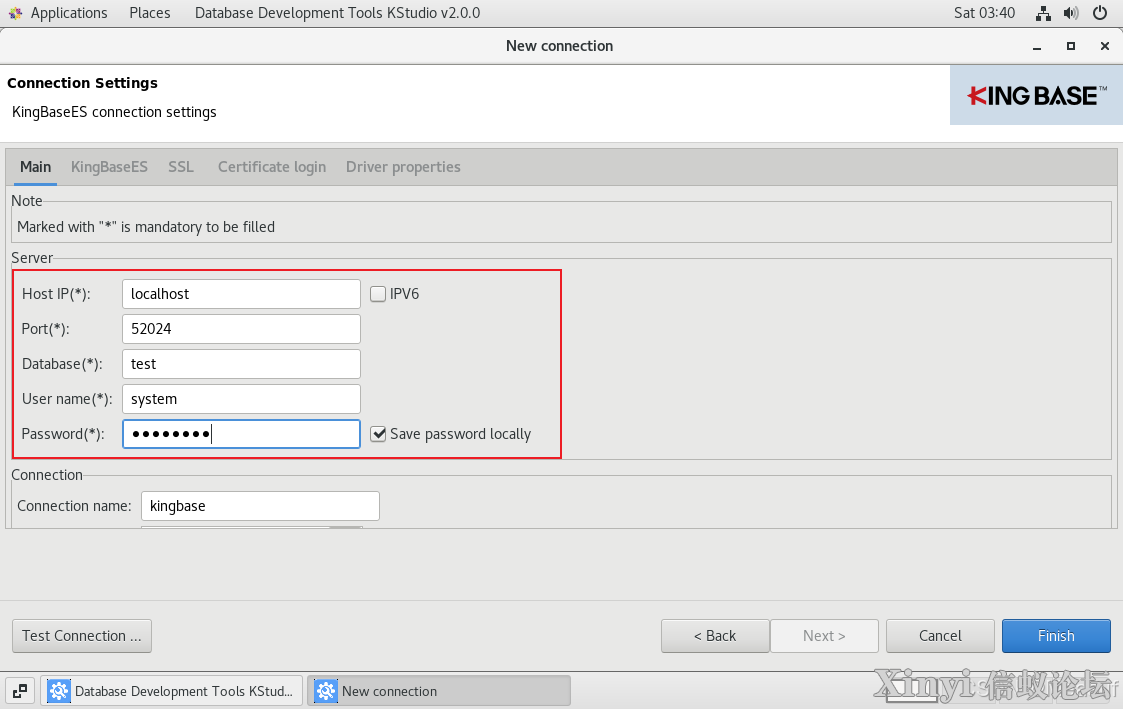
Task: Open the KingBaseES tab
Action: coord(110,167)
